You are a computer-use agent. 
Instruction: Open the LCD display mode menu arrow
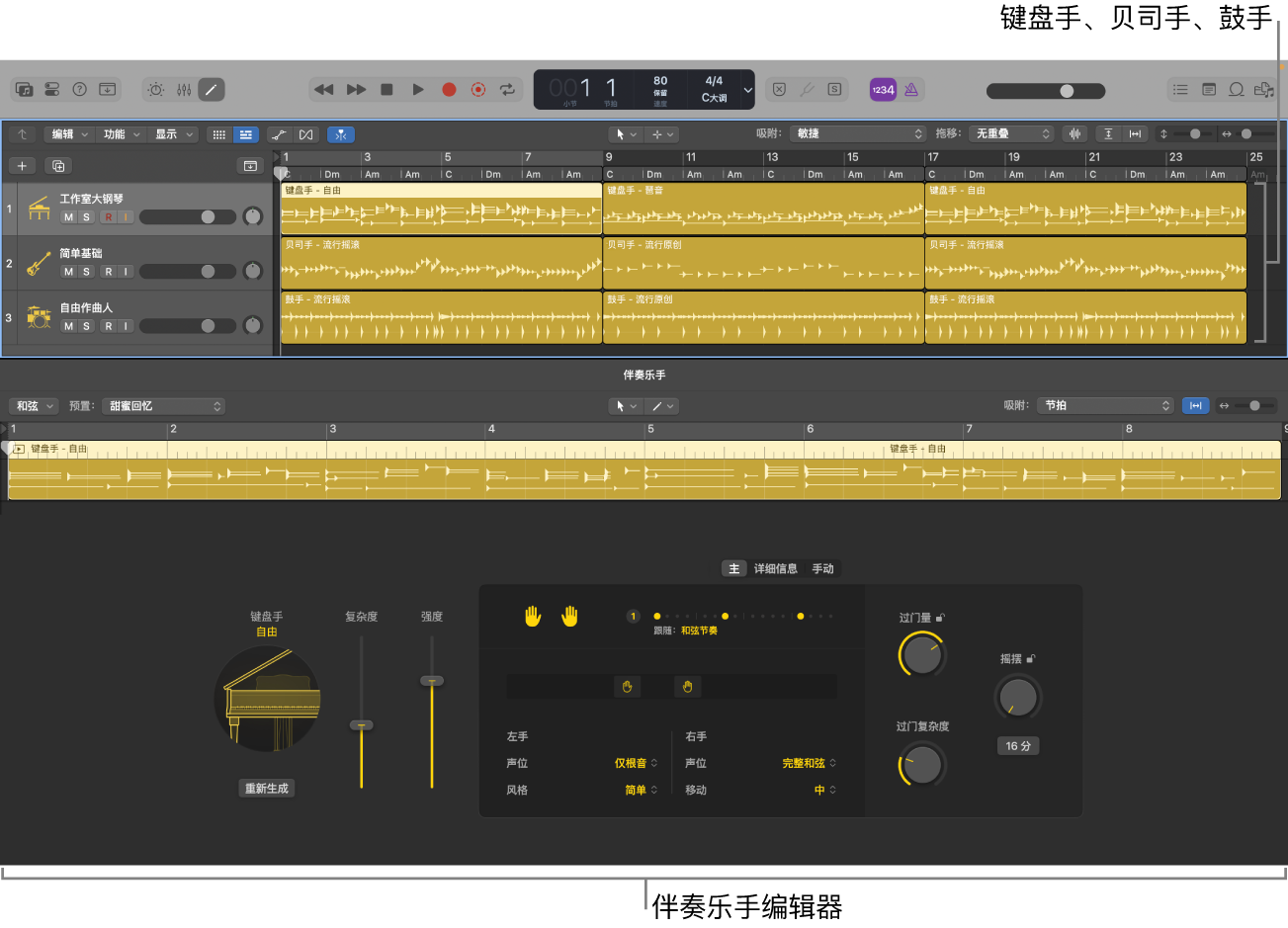pos(748,90)
